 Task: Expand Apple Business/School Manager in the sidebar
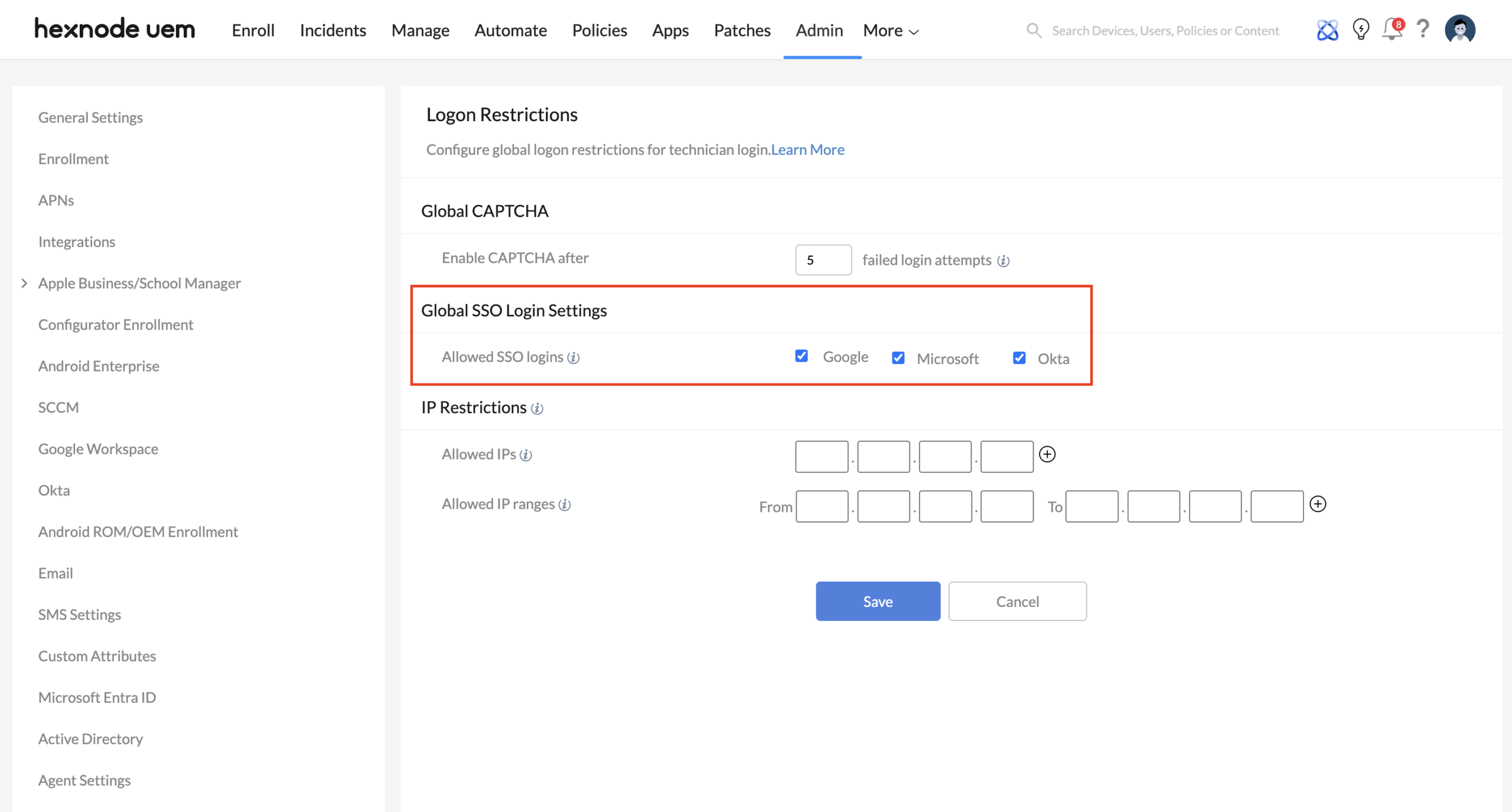pyautogui.click(x=24, y=283)
